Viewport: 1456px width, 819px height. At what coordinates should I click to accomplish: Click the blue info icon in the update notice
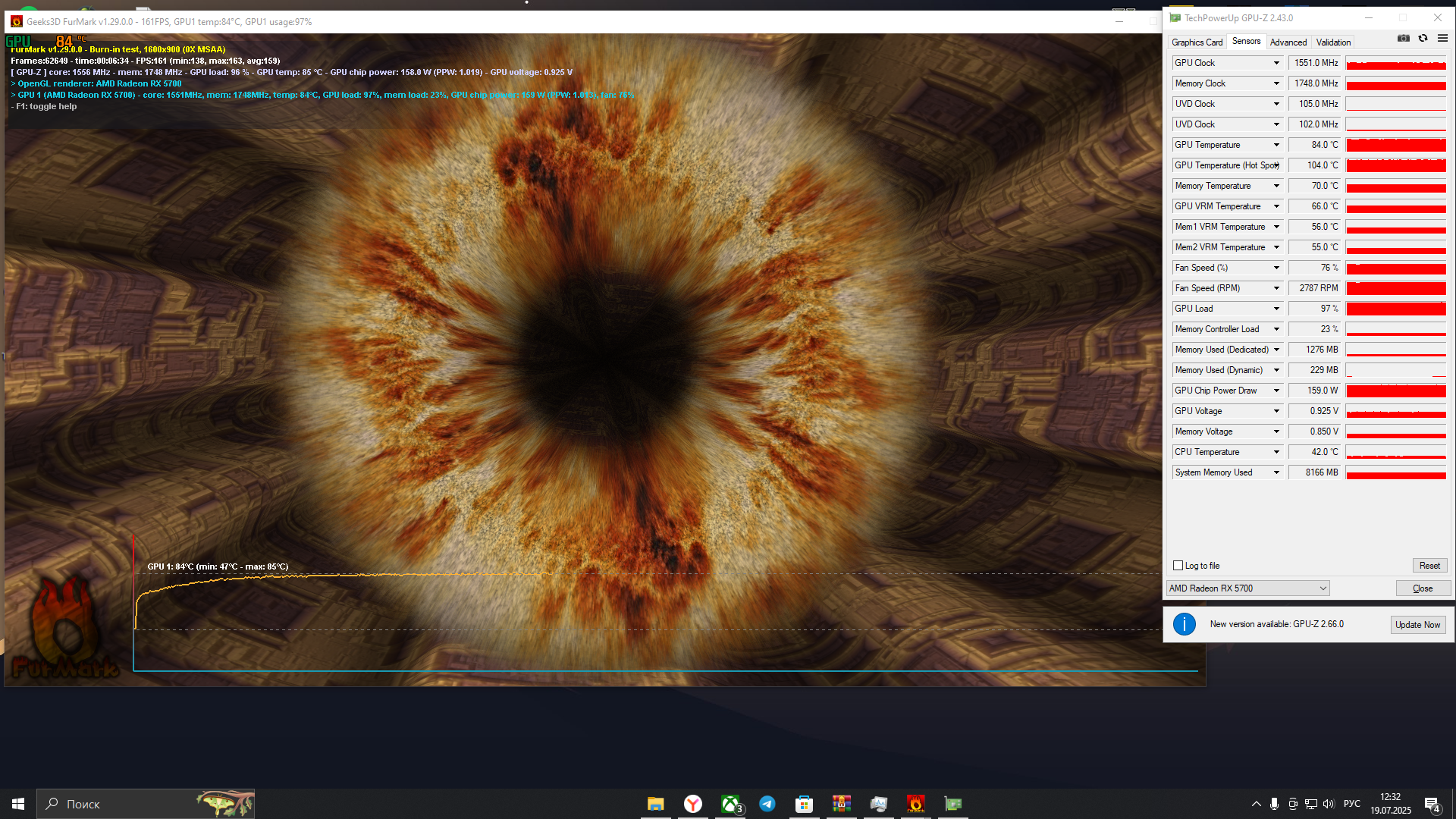(x=1185, y=624)
